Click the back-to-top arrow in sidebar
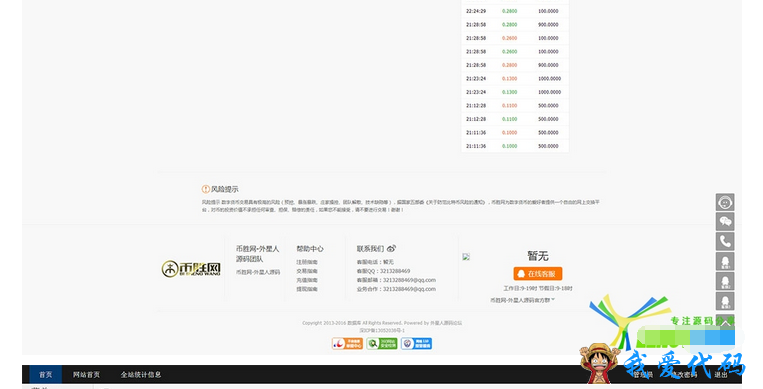Image resolution: width=763 pixels, height=389 pixels. click(725, 322)
